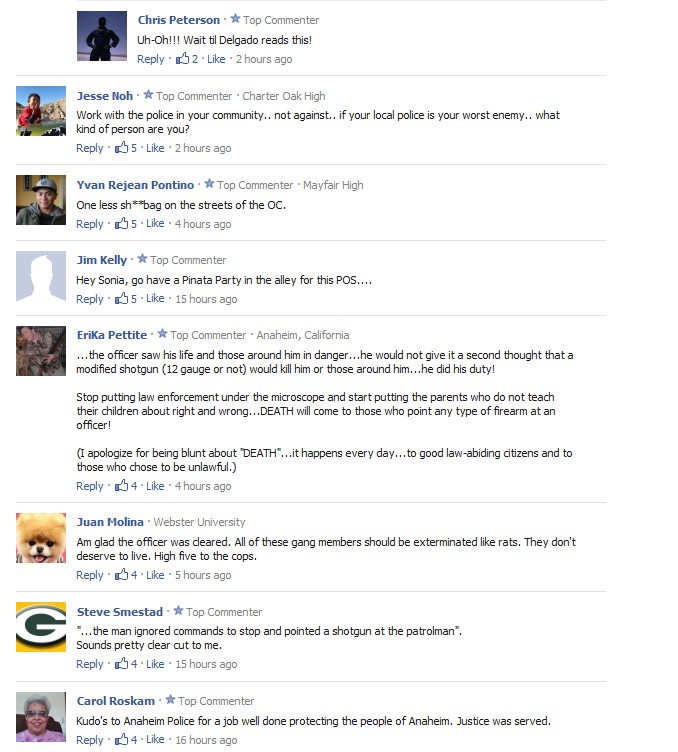
Task: Open the Green Bay Packers logo avatar
Action: tap(41, 627)
